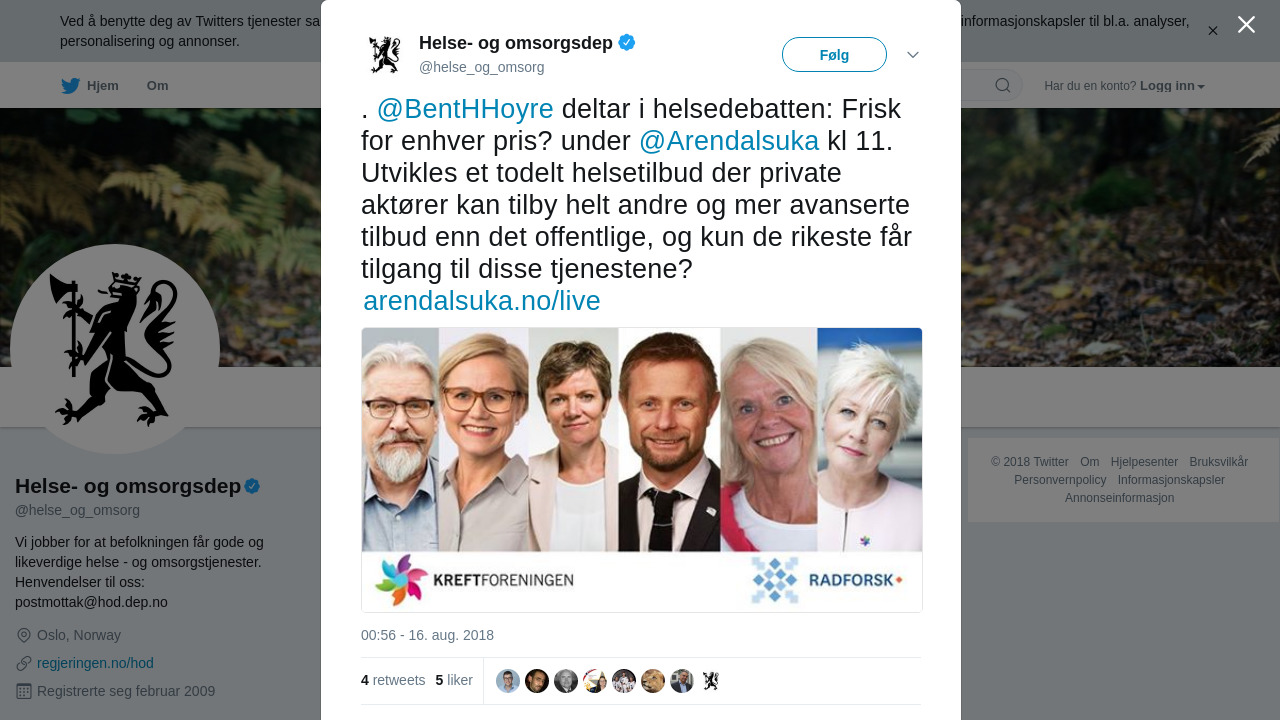Open the tweet author's lion avatar
Viewport: 1280px width, 720px height.
(384, 54)
